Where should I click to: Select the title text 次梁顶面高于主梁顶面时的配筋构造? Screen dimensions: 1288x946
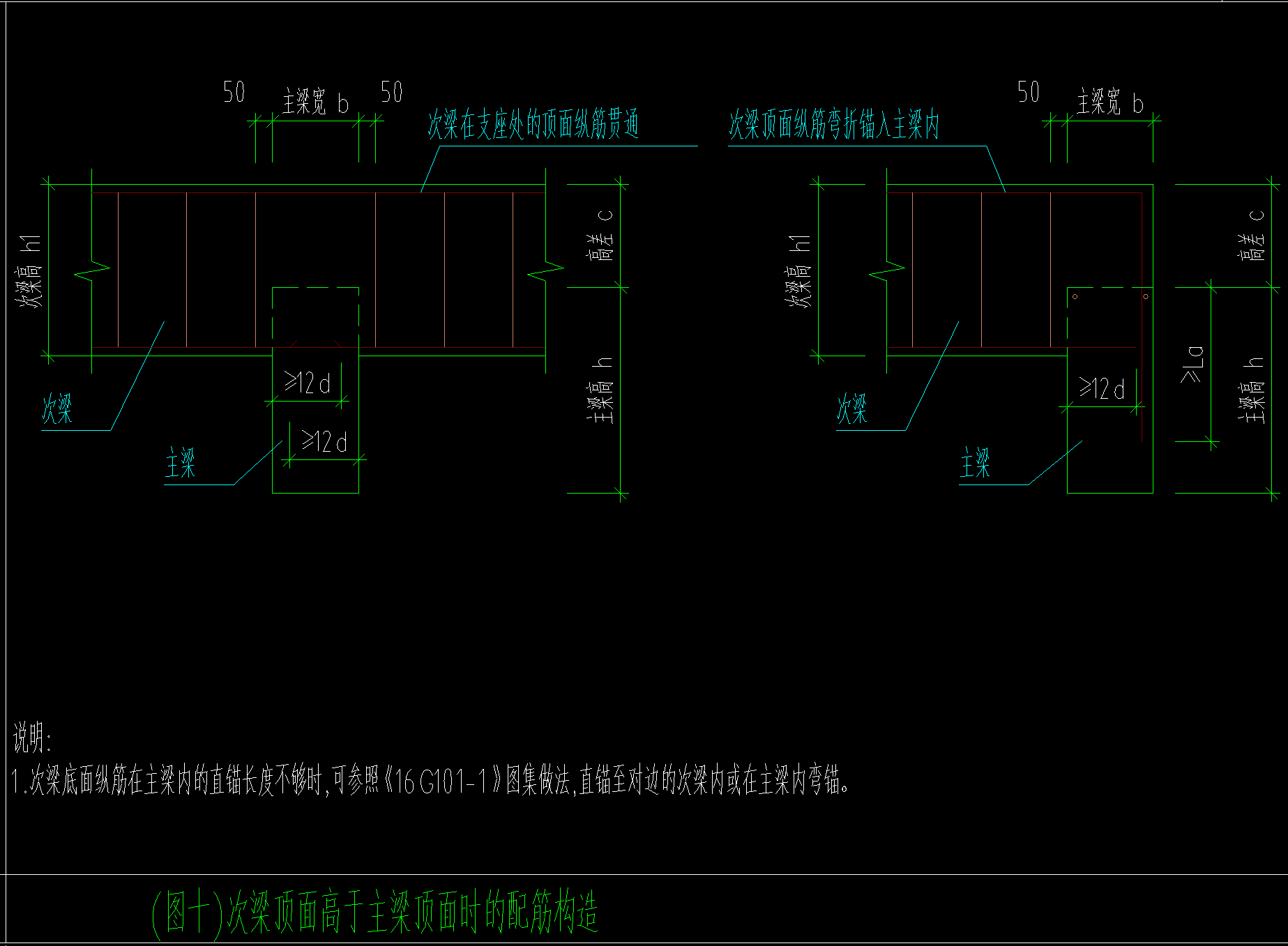click(414, 912)
